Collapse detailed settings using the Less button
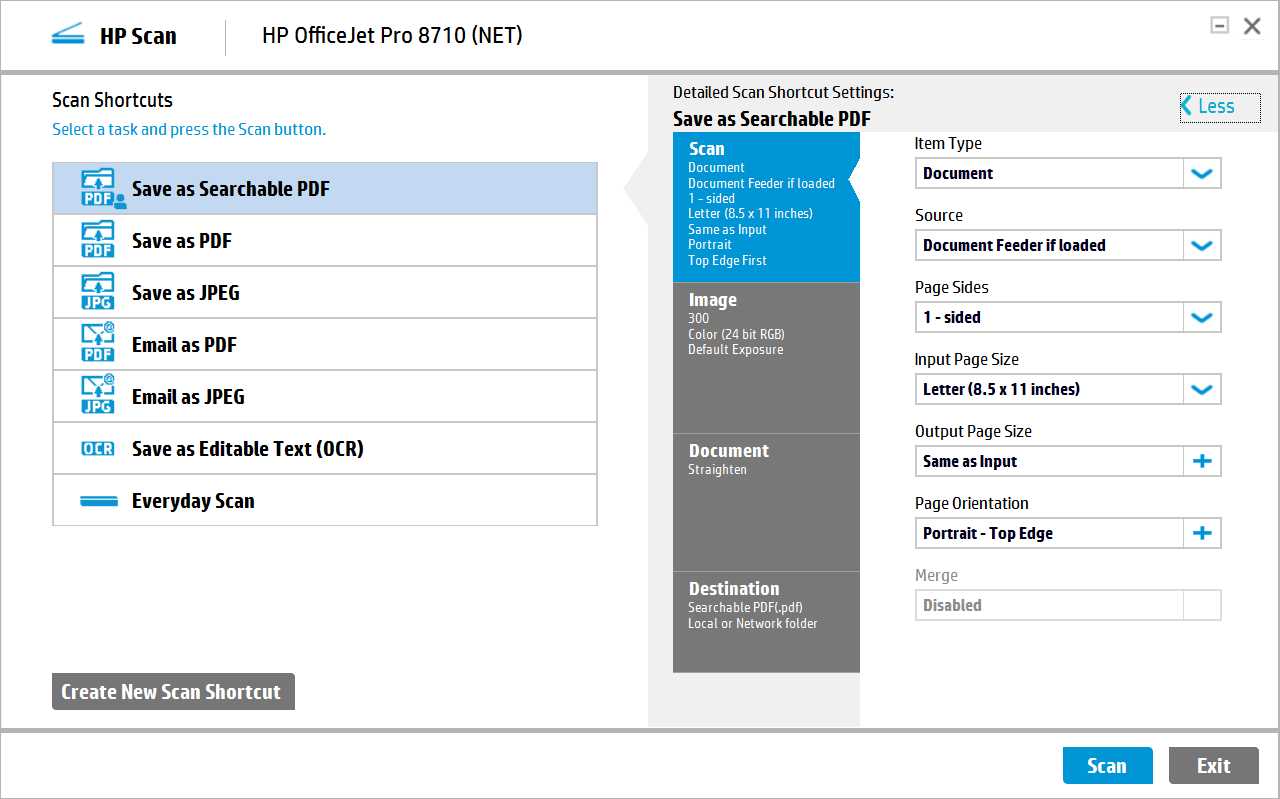This screenshot has height=799, width=1280. (1219, 107)
